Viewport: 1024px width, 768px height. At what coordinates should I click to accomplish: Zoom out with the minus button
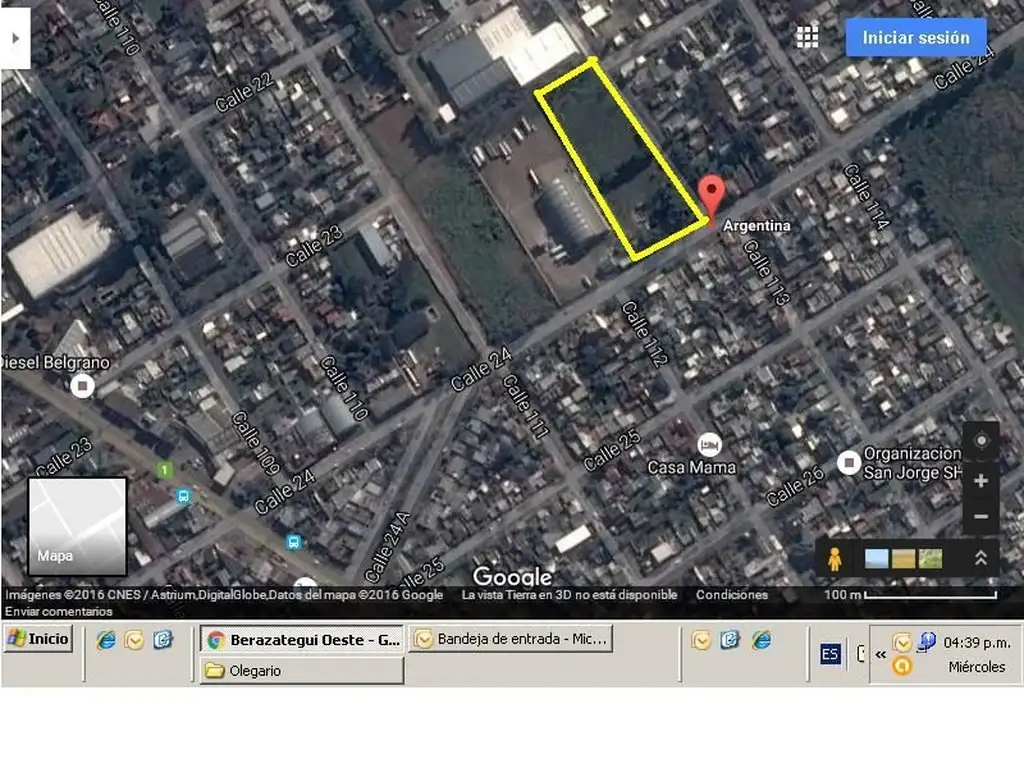coord(981,517)
